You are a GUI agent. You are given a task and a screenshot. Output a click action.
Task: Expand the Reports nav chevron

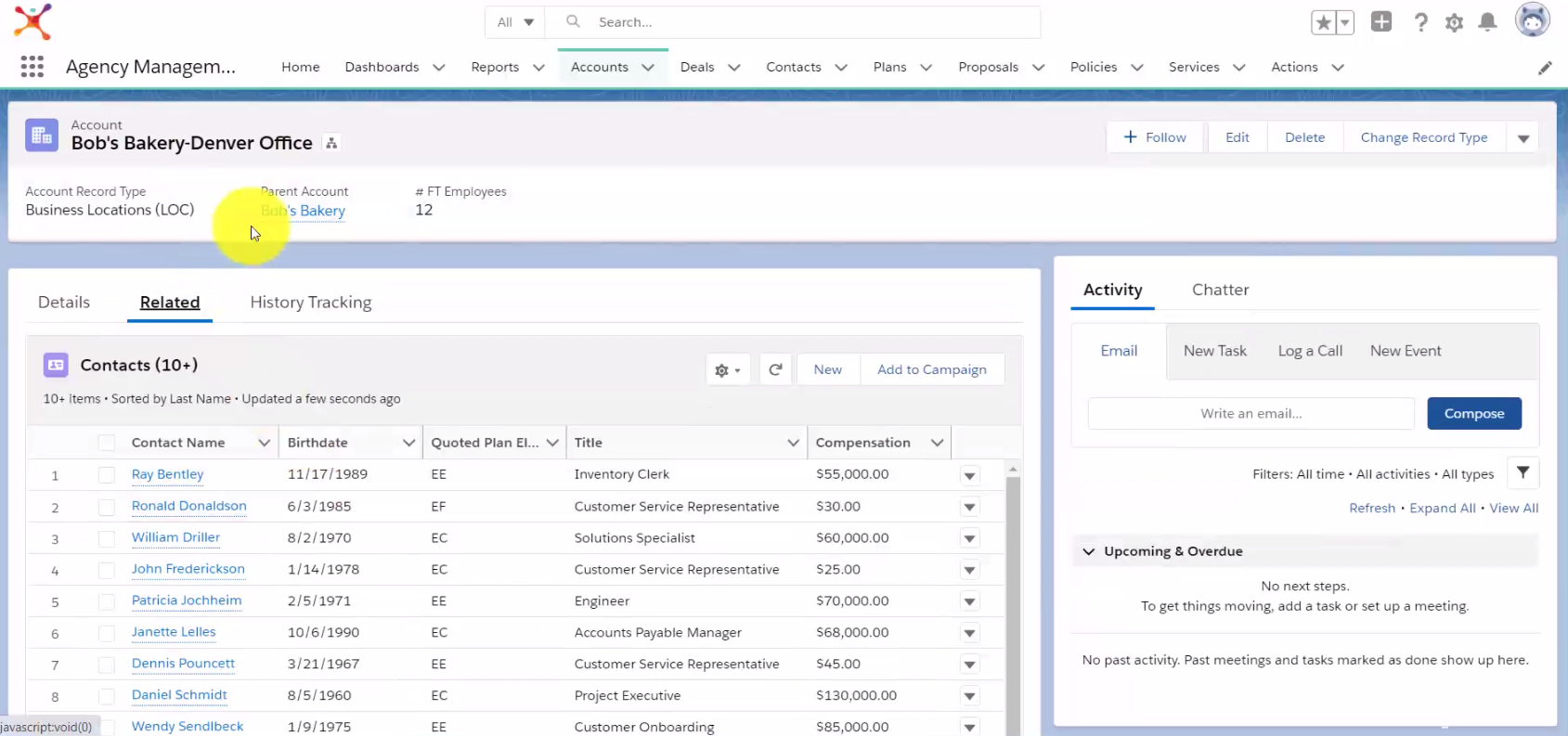[x=538, y=68]
